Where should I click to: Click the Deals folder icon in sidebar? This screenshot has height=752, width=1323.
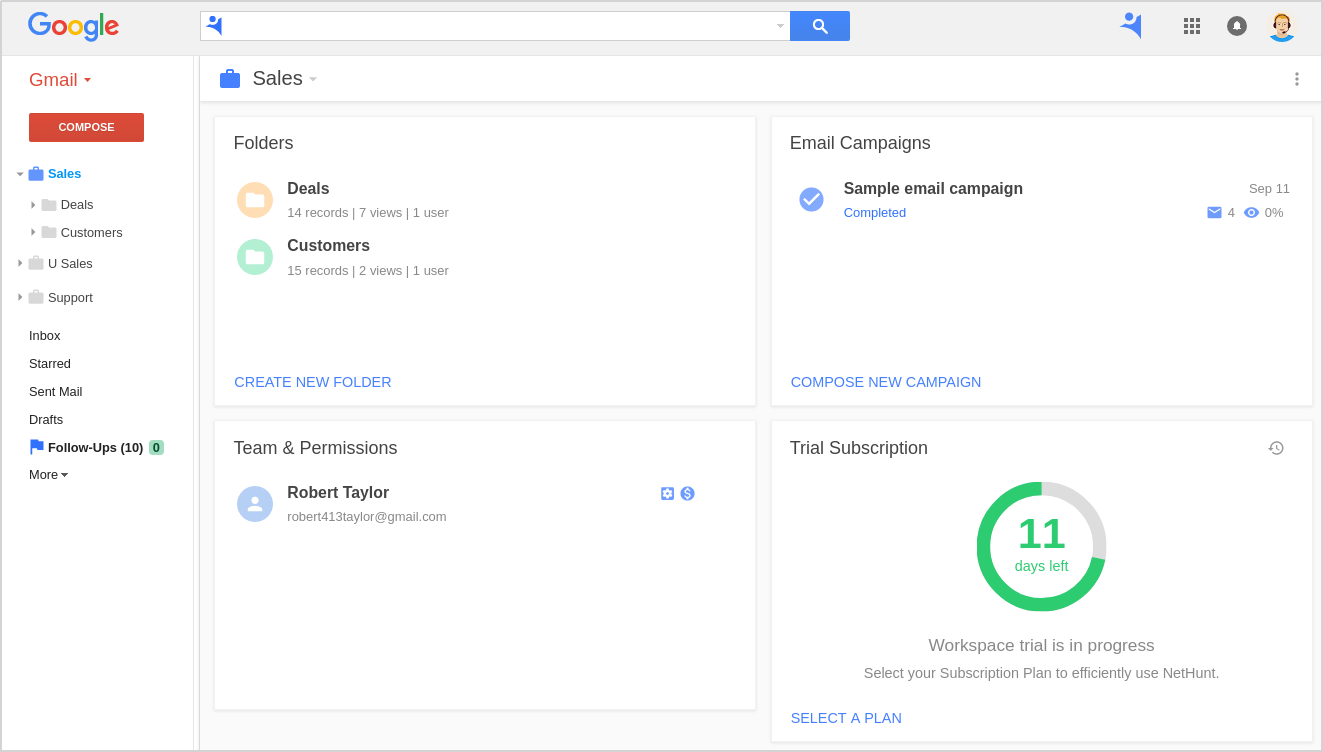[x=49, y=205]
